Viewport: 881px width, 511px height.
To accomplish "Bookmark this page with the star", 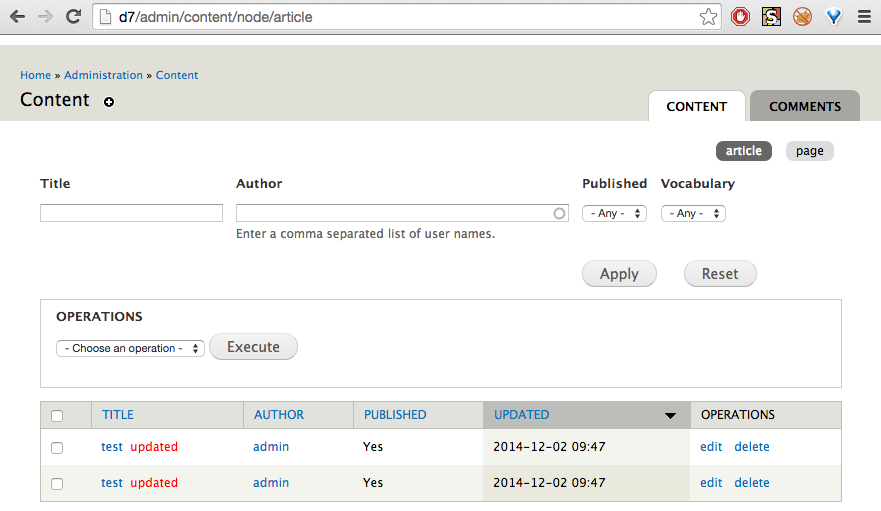I will [708, 16].
